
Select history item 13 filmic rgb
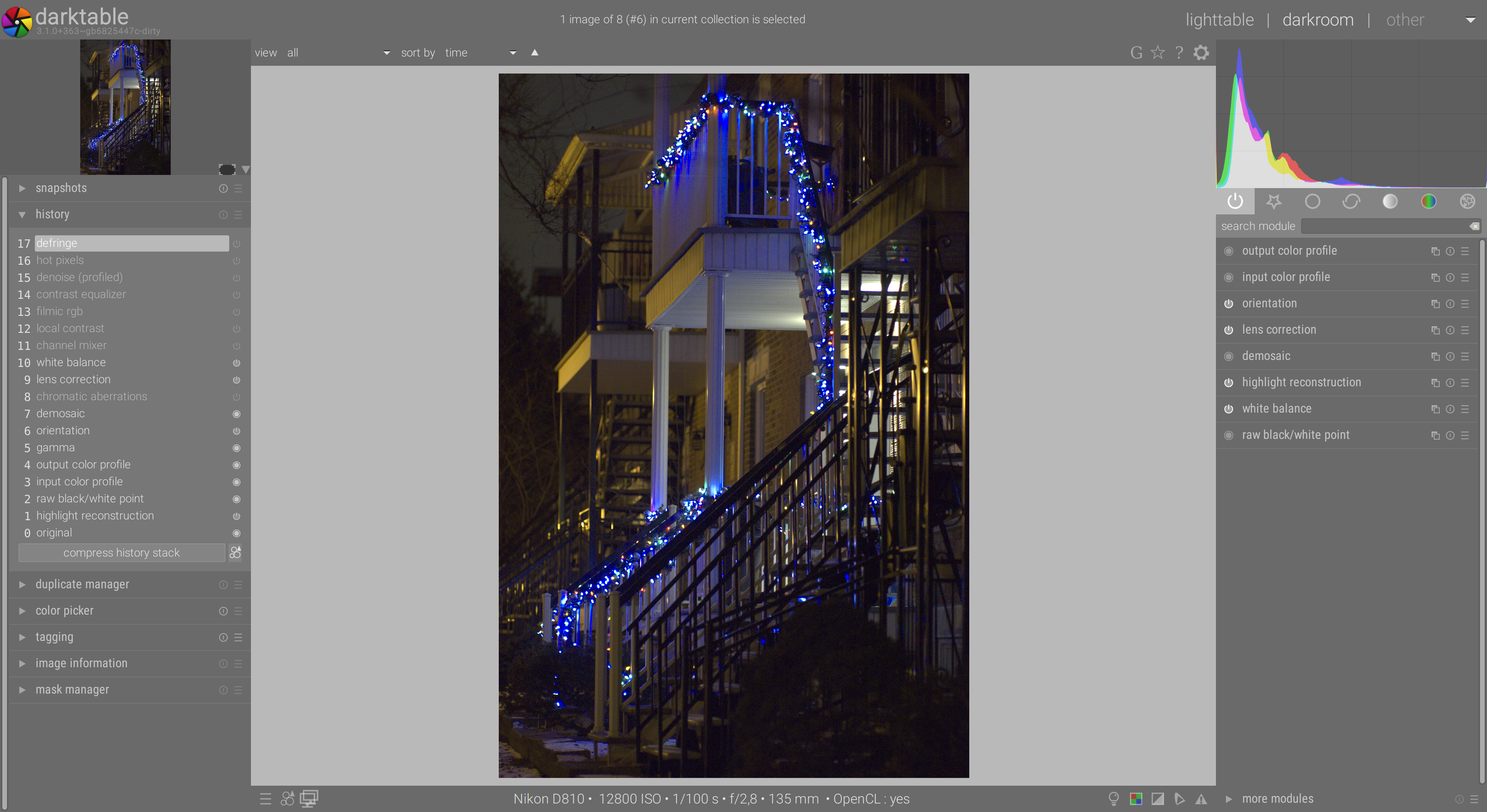[132, 312]
